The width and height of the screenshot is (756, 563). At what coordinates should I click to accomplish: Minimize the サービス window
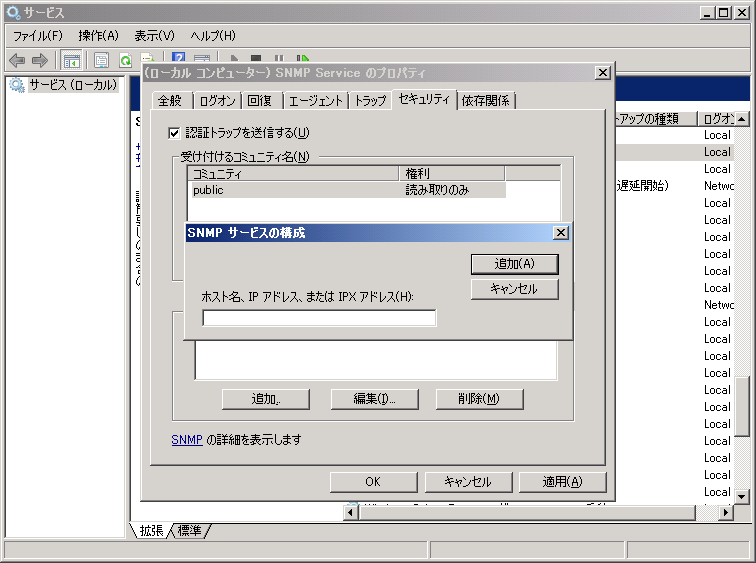click(707, 13)
